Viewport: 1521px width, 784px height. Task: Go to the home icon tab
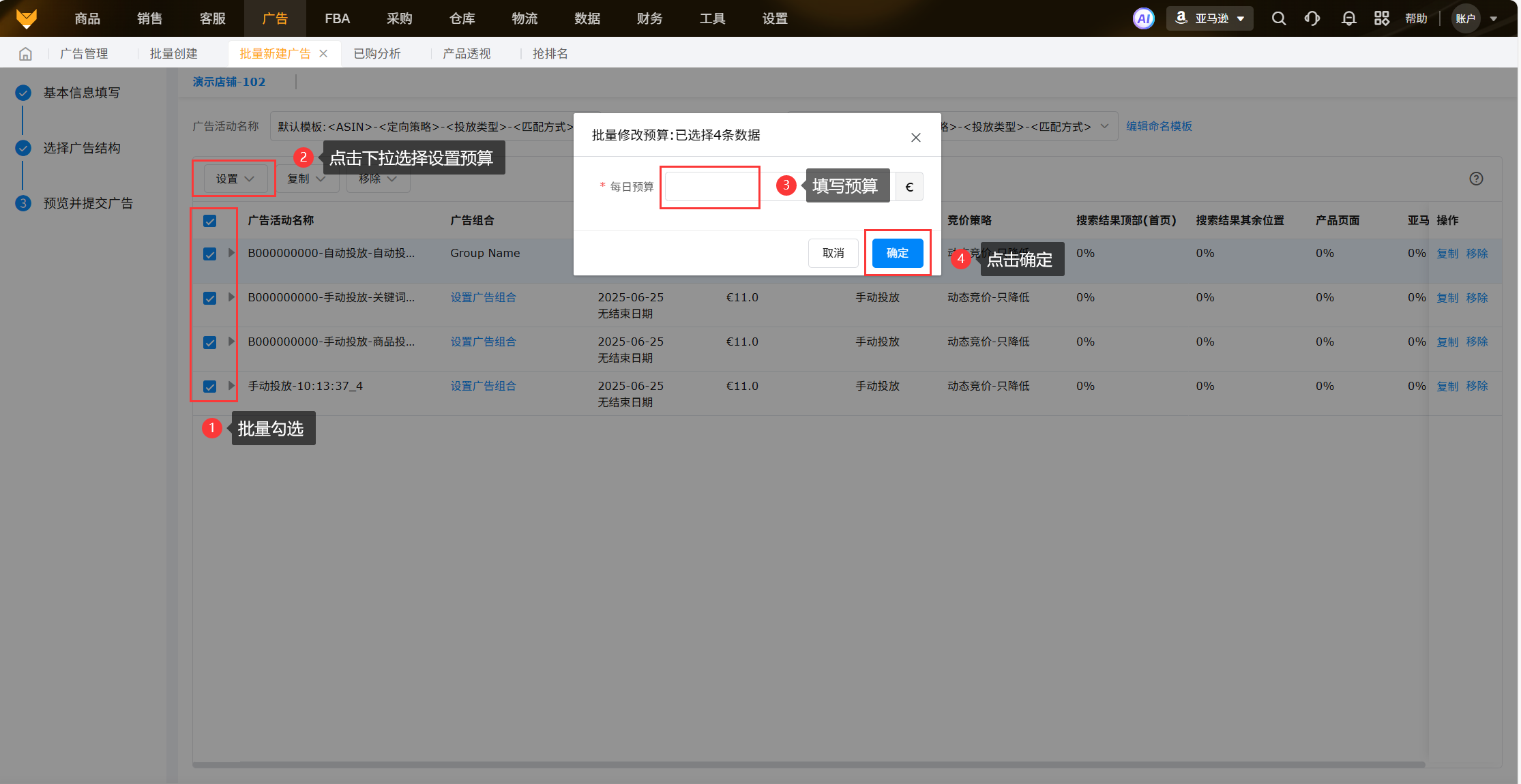25,54
